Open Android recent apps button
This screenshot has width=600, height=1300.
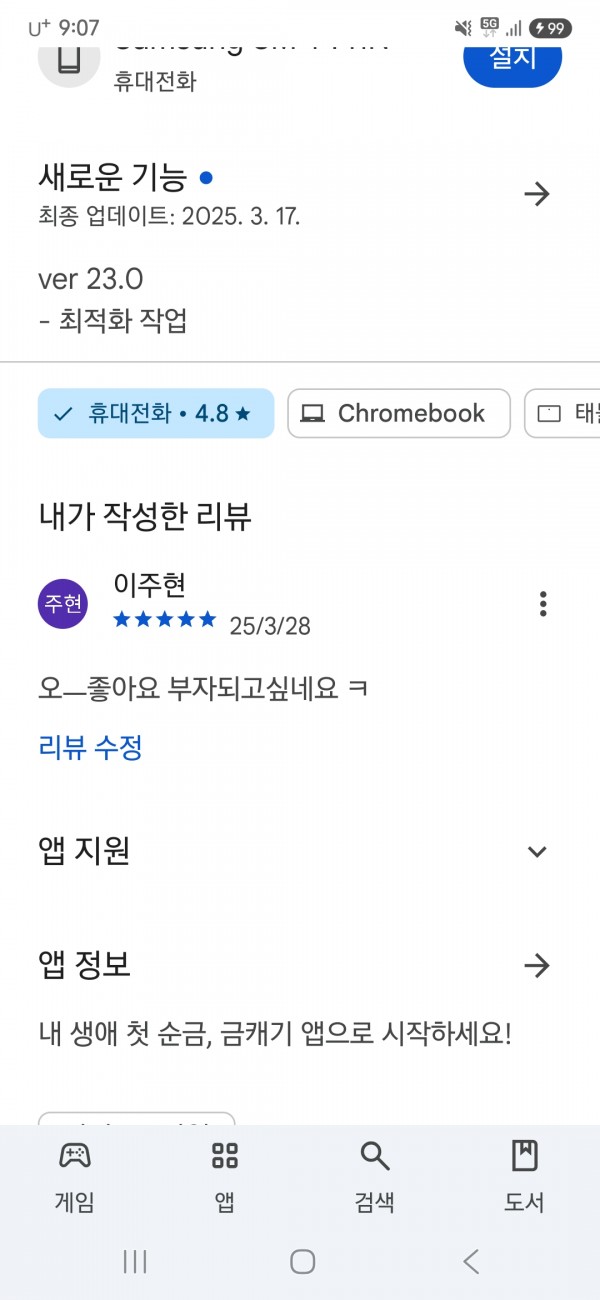click(x=135, y=1262)
